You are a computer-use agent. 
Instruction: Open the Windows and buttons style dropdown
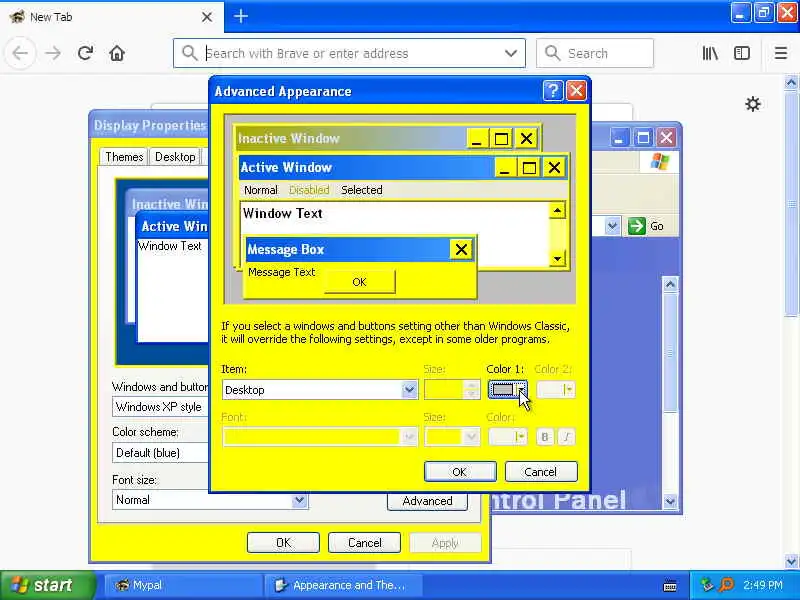click(x=160, y=407)
